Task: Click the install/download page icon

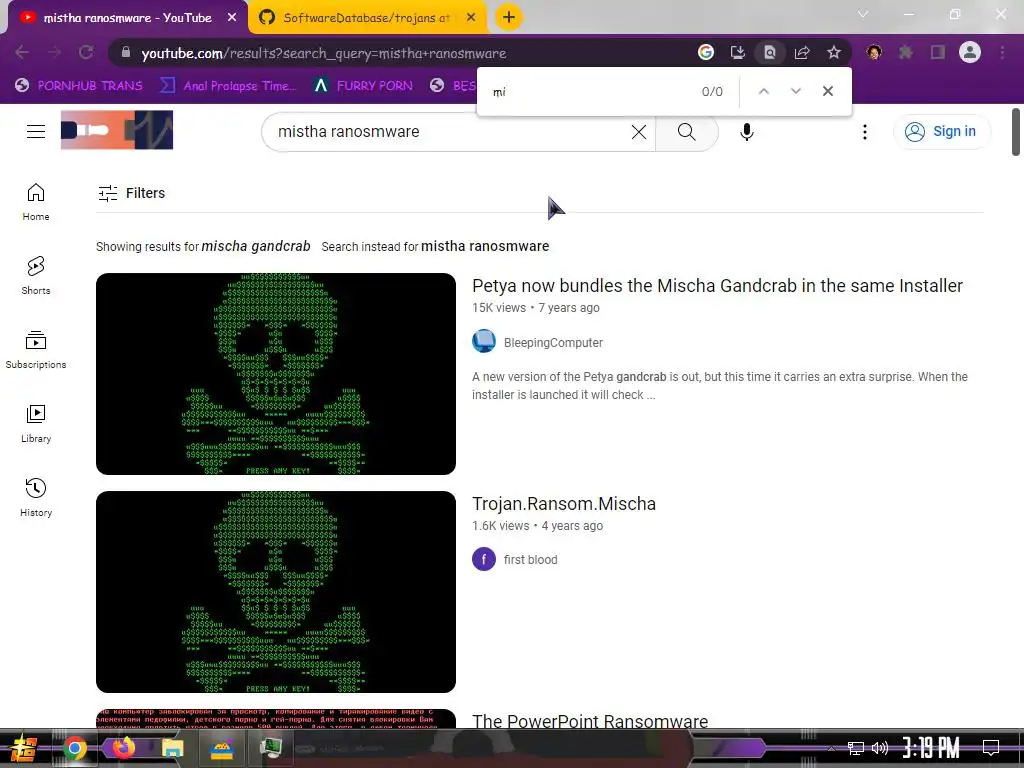Action: (x=737, y=53)
